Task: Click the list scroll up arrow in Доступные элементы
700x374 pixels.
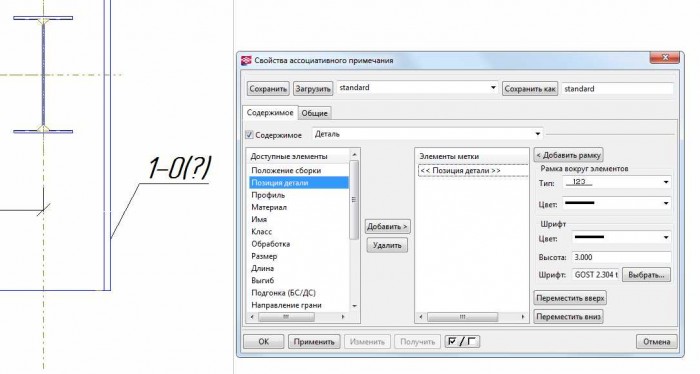Action: (x=354, y=154)
